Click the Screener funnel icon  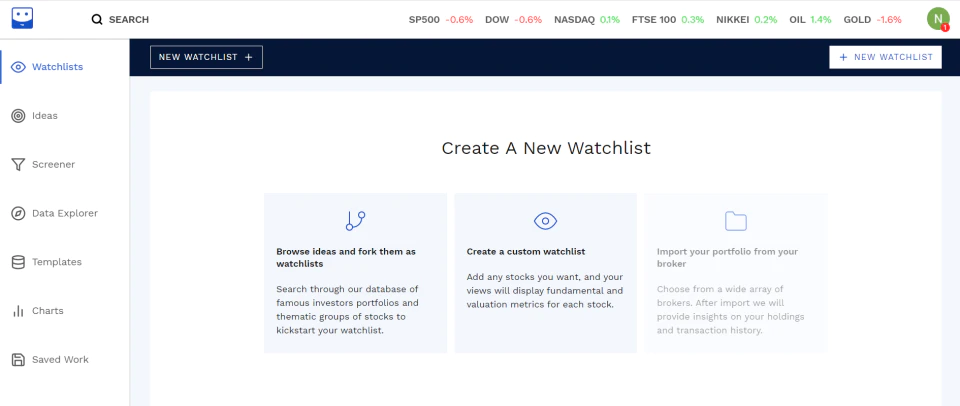pos(18,165)
